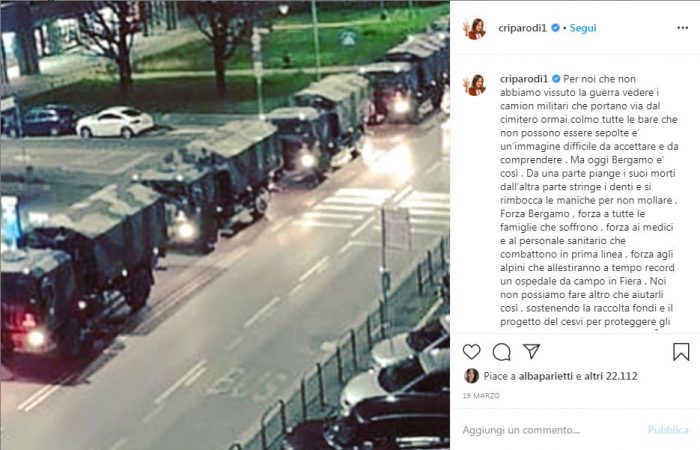
Task: Open comments via the speech bubble icon
Action: click(501, 352)
